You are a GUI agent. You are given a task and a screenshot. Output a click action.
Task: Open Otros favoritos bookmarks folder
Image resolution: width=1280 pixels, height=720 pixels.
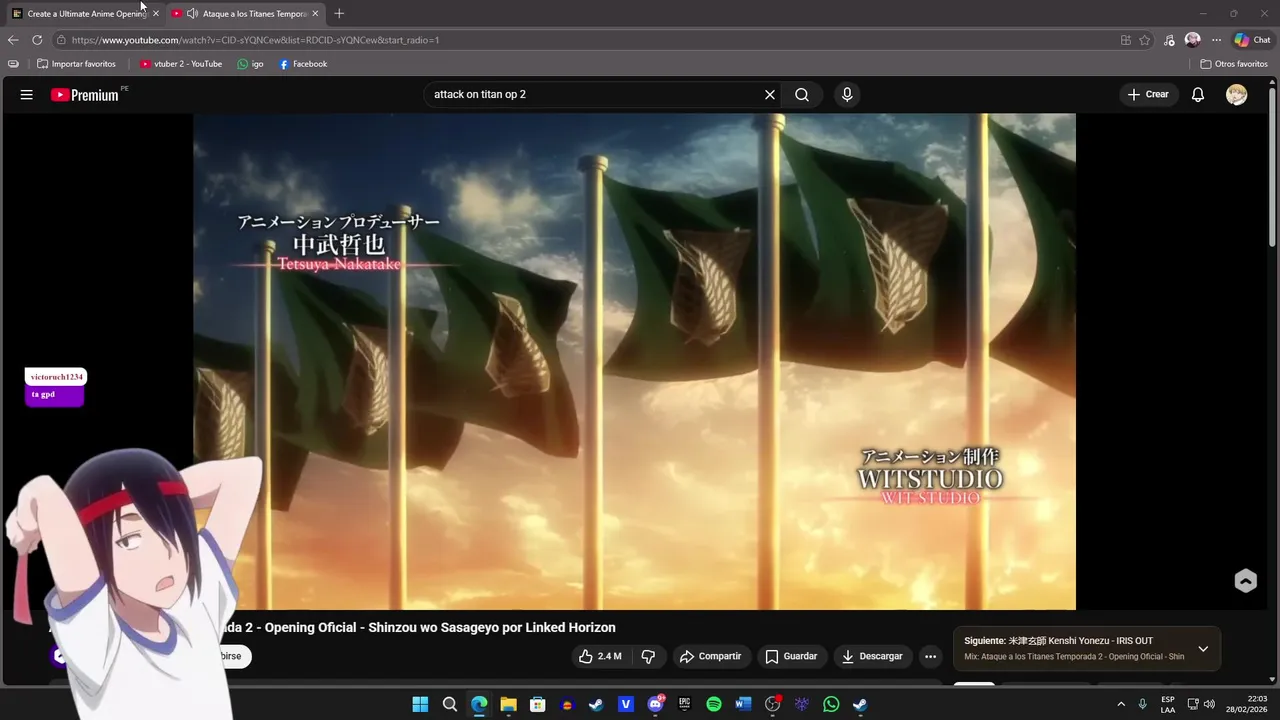[x=1234, y=64]
